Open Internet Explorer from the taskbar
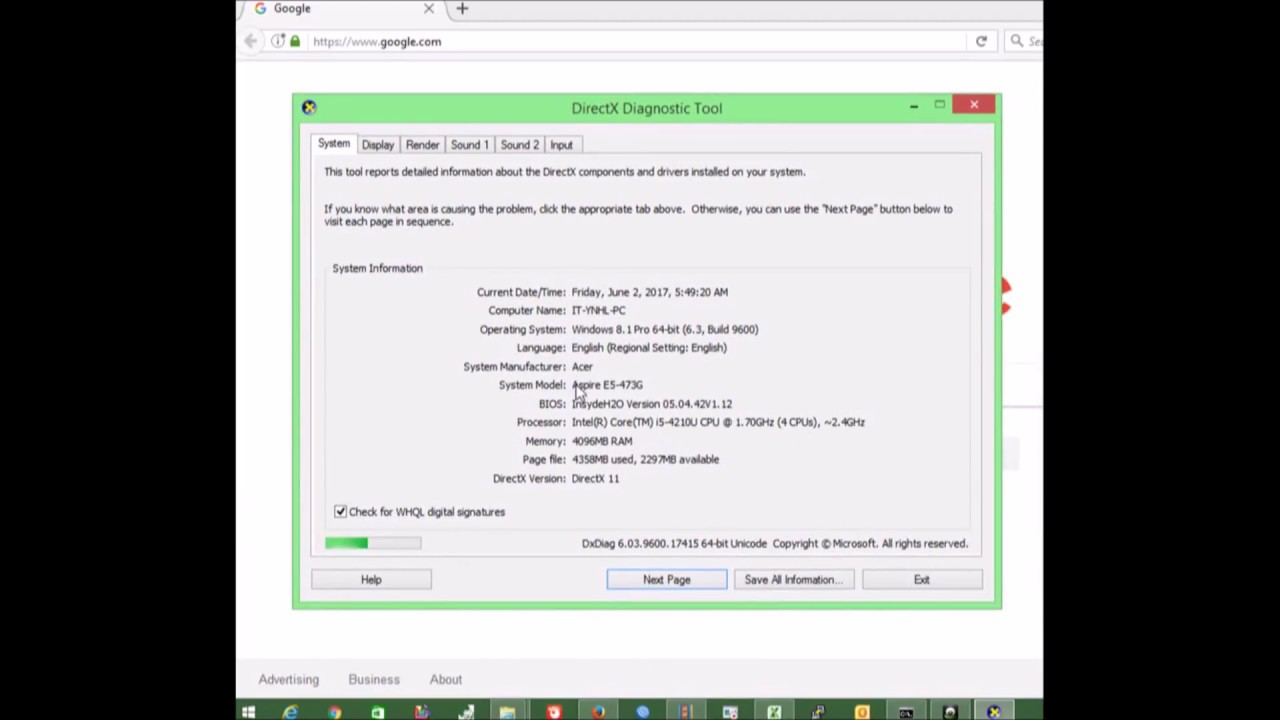1280x720 pixels. click(291, 712)
